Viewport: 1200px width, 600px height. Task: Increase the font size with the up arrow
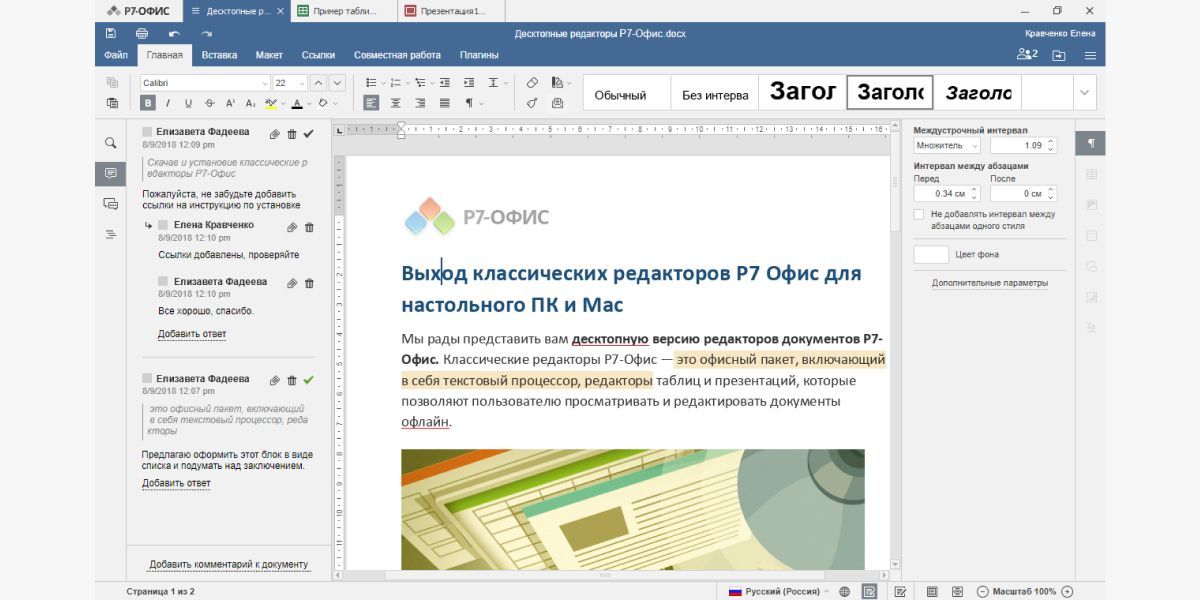point(317,83)
